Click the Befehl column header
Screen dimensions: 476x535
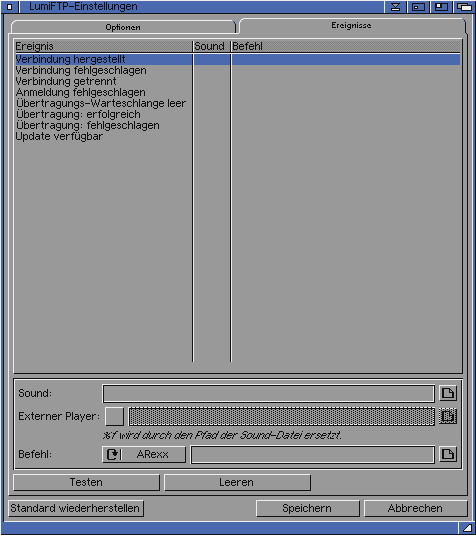(x=346, y=46)
